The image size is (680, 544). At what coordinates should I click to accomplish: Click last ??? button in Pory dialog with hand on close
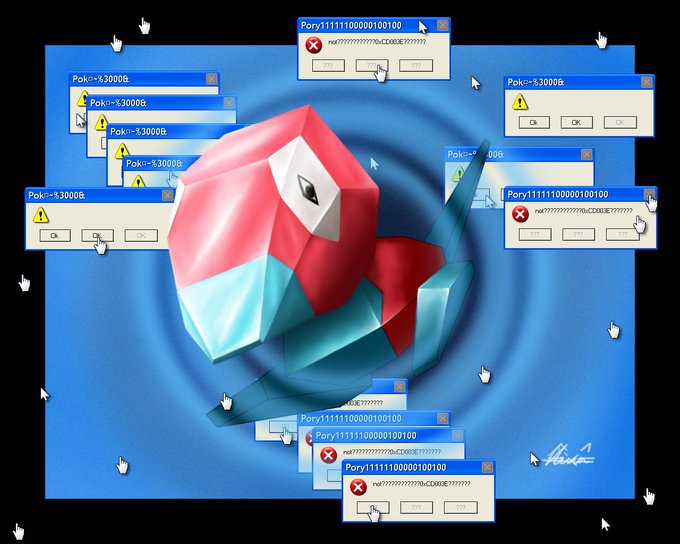coord(622,235)
